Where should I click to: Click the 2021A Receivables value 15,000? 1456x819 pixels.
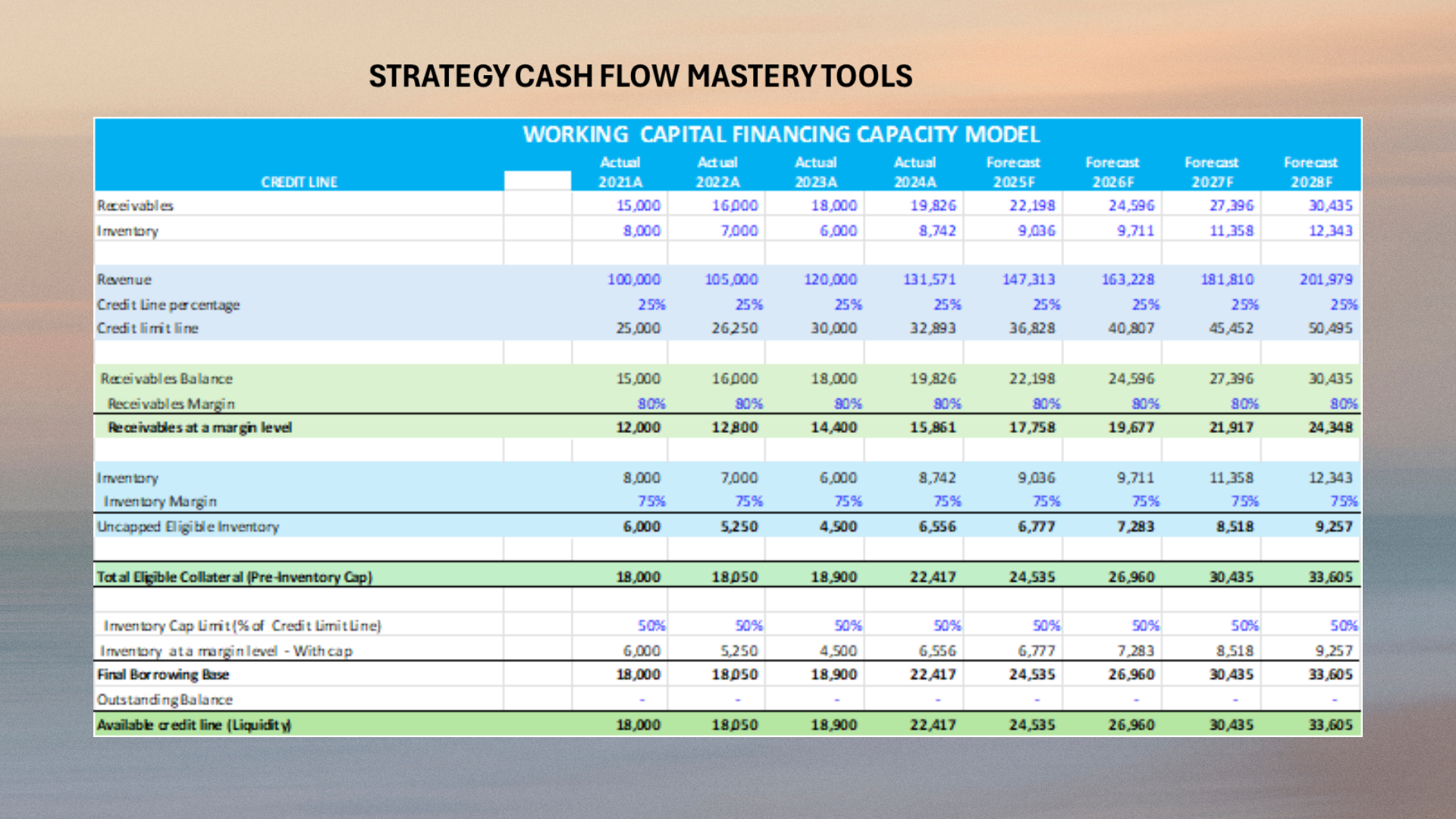click(638, 206)
